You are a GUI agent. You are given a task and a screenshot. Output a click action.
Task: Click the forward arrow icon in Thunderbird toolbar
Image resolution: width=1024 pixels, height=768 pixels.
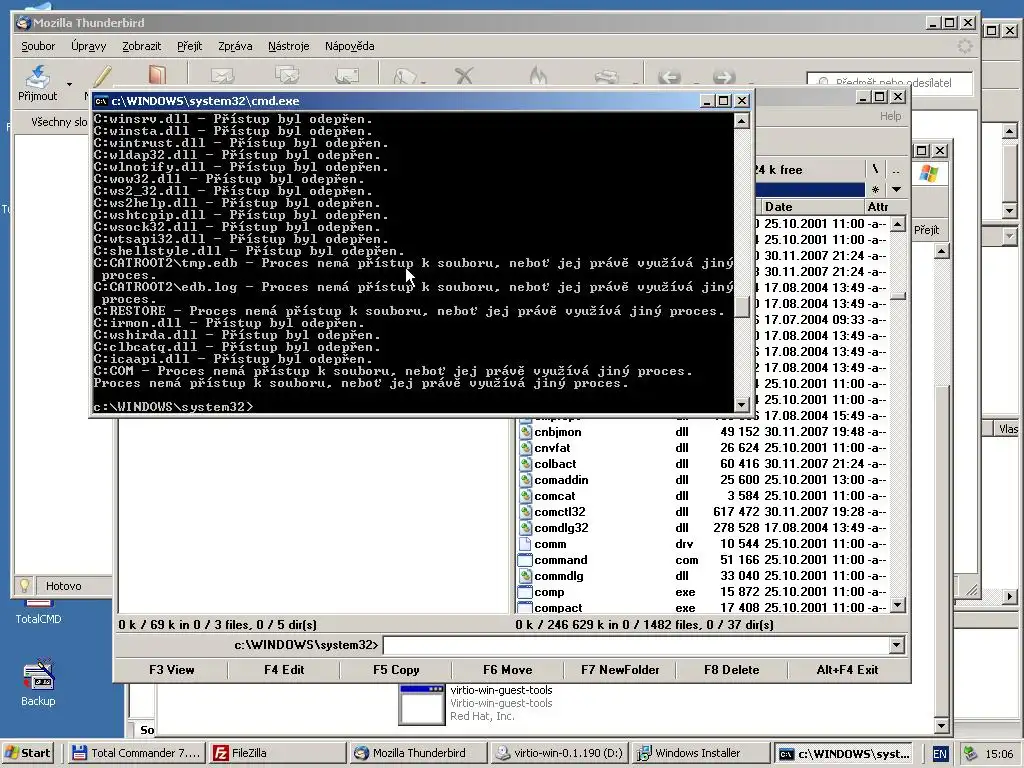click(724, 77)
